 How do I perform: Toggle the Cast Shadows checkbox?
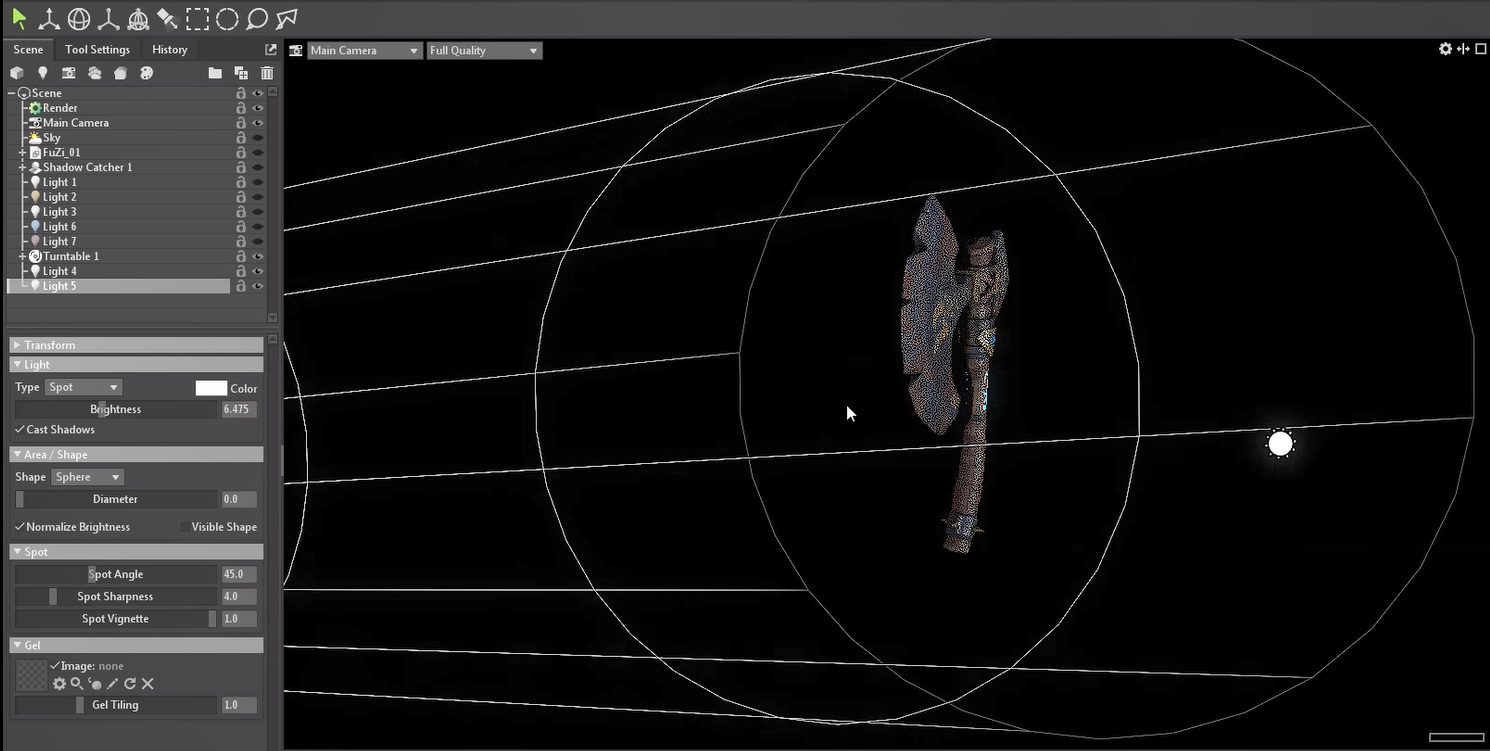pos(20,430)
